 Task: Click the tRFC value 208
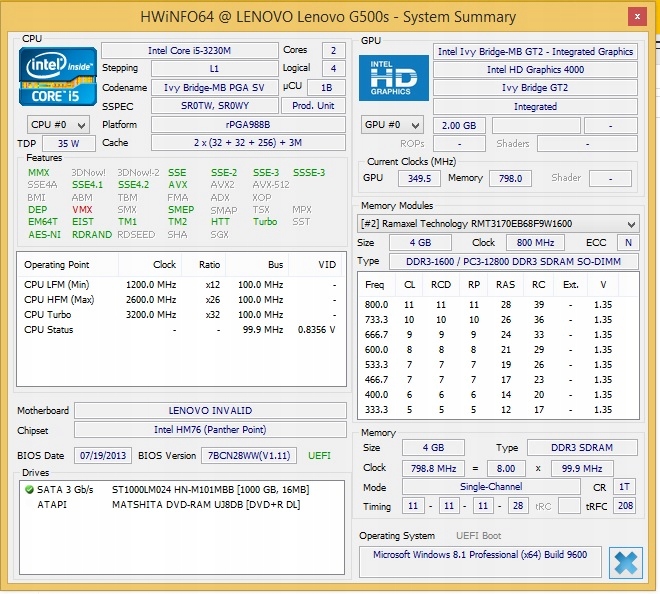click(x=625, y=506)
